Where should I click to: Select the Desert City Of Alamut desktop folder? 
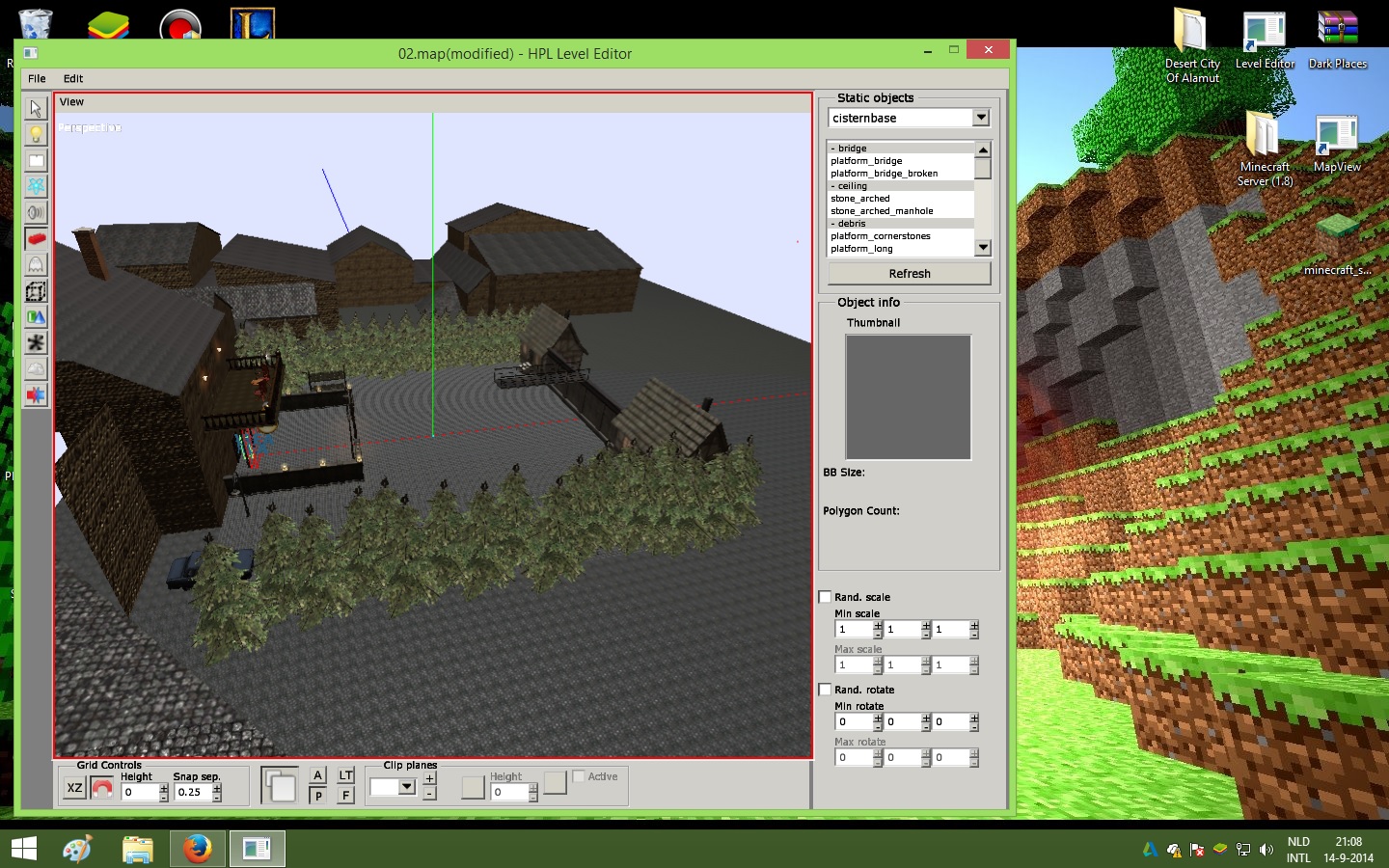tap(1192, 46)
